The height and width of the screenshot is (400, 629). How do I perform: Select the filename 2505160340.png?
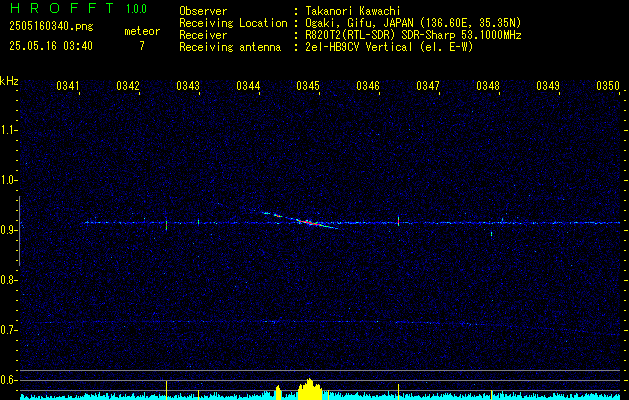(x=51, y=26)
